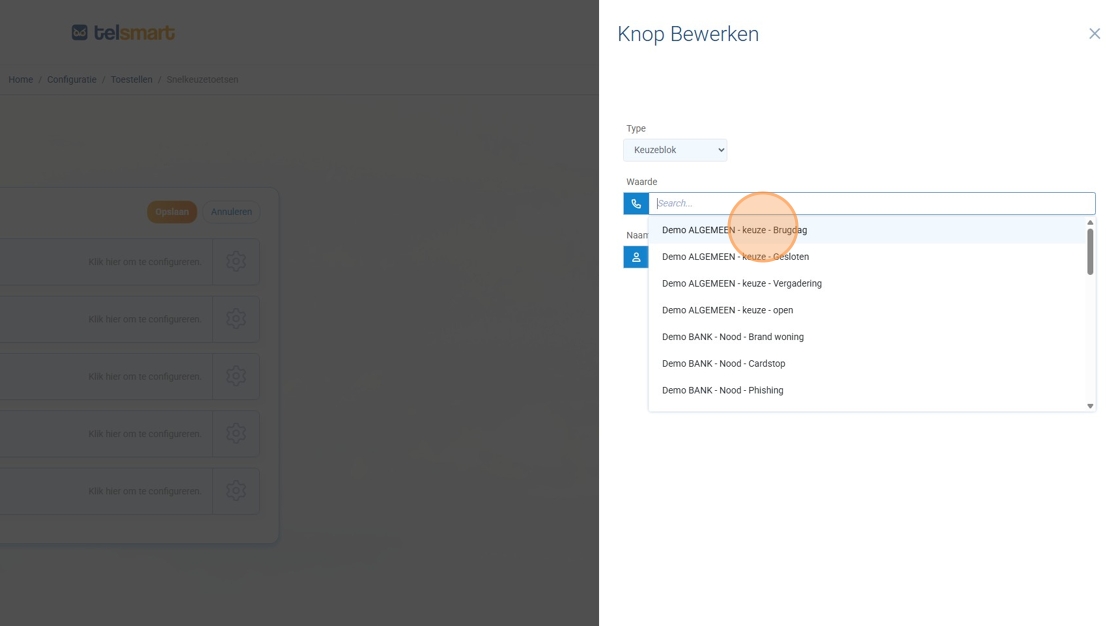The height and width of the screenshot is (626, 1120).
Task: Click the person icon beside Naam field
Action: pyautogui.click(x=636, y=257)
